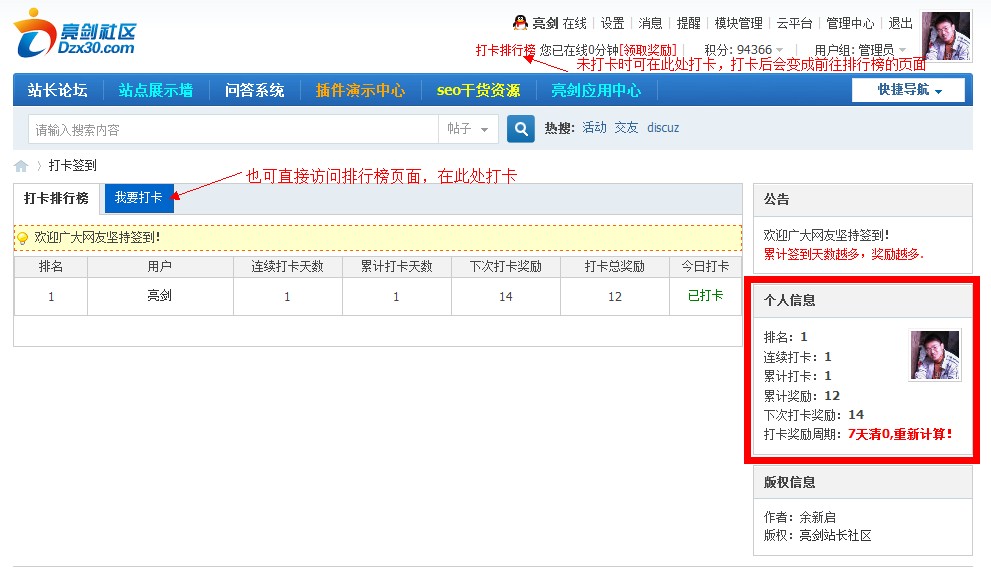Image resolution: width=991 pixels, height=568 pixels.
Task: Click 用户 column header
Action: [x=160, y=267]
